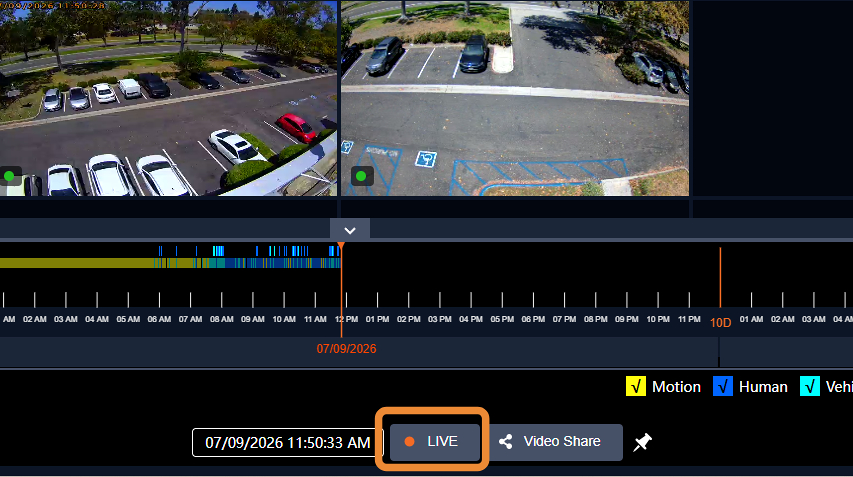Toggle the Human filter checkbox
The height and width of the screenshot is (477, 853).
click(x=722, y=386)
